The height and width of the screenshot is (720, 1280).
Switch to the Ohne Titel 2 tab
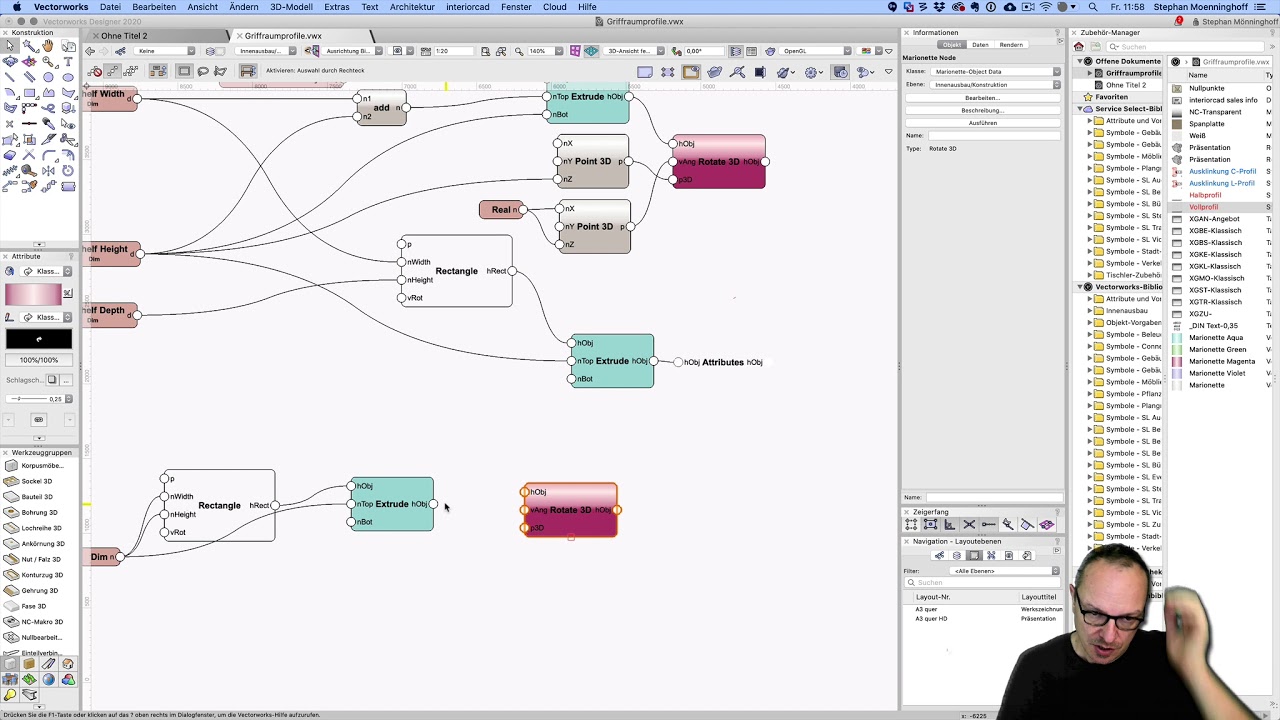(x=124, y=36)
